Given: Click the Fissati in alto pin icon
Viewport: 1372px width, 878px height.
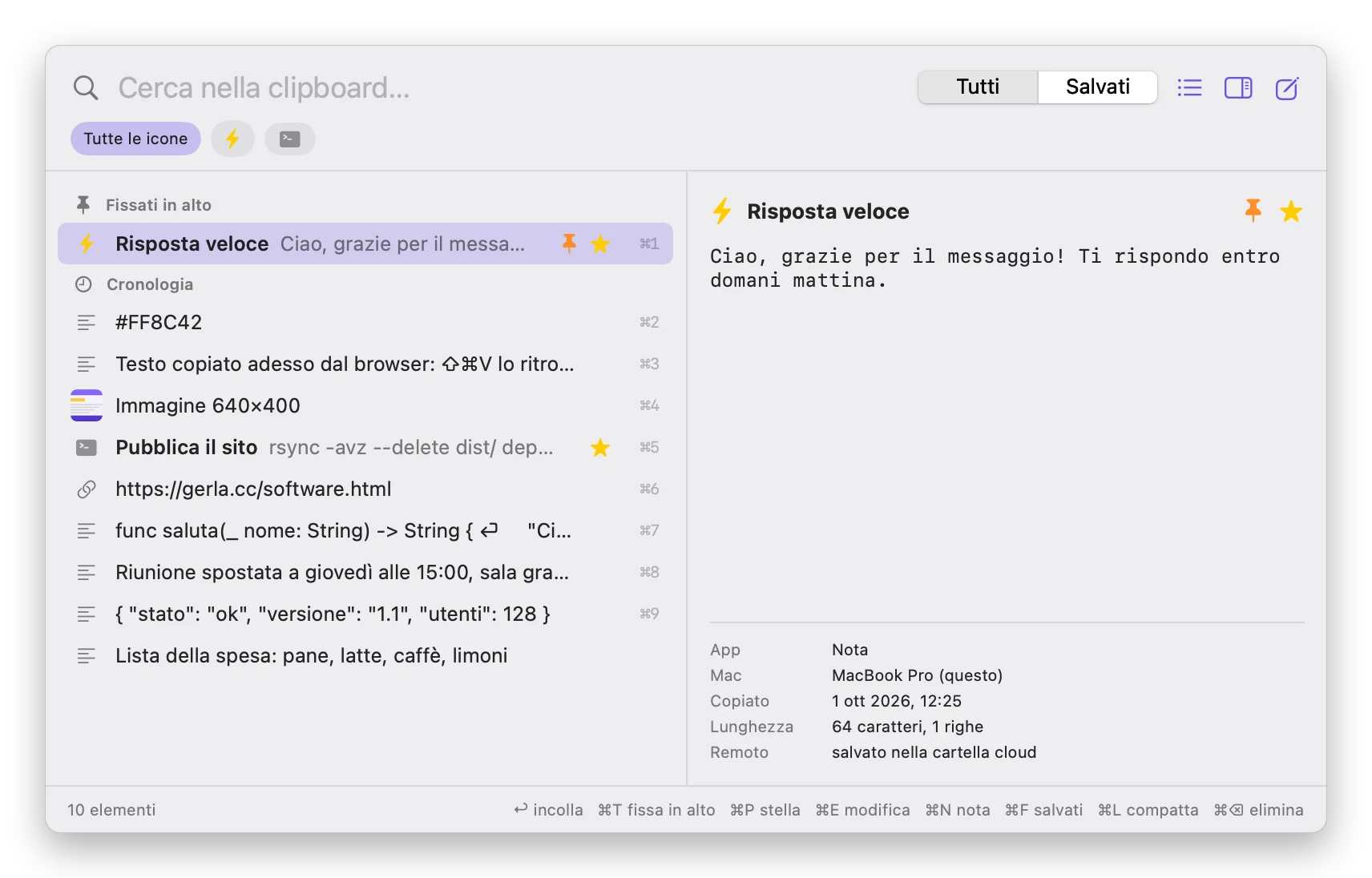Looking at the screenshot, I should coord(83,205).
